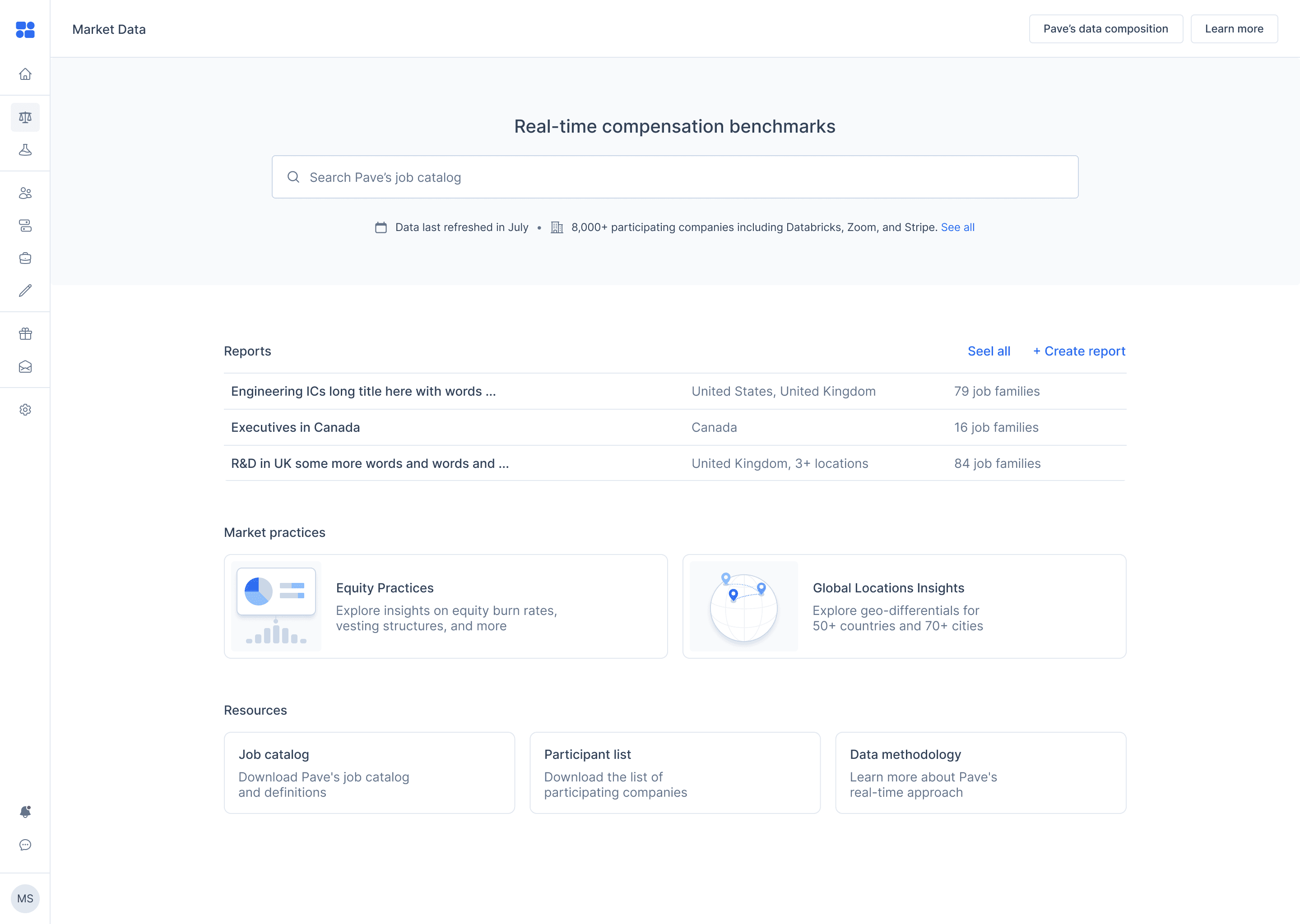Open the pencil edit sidebar icon

25,291
